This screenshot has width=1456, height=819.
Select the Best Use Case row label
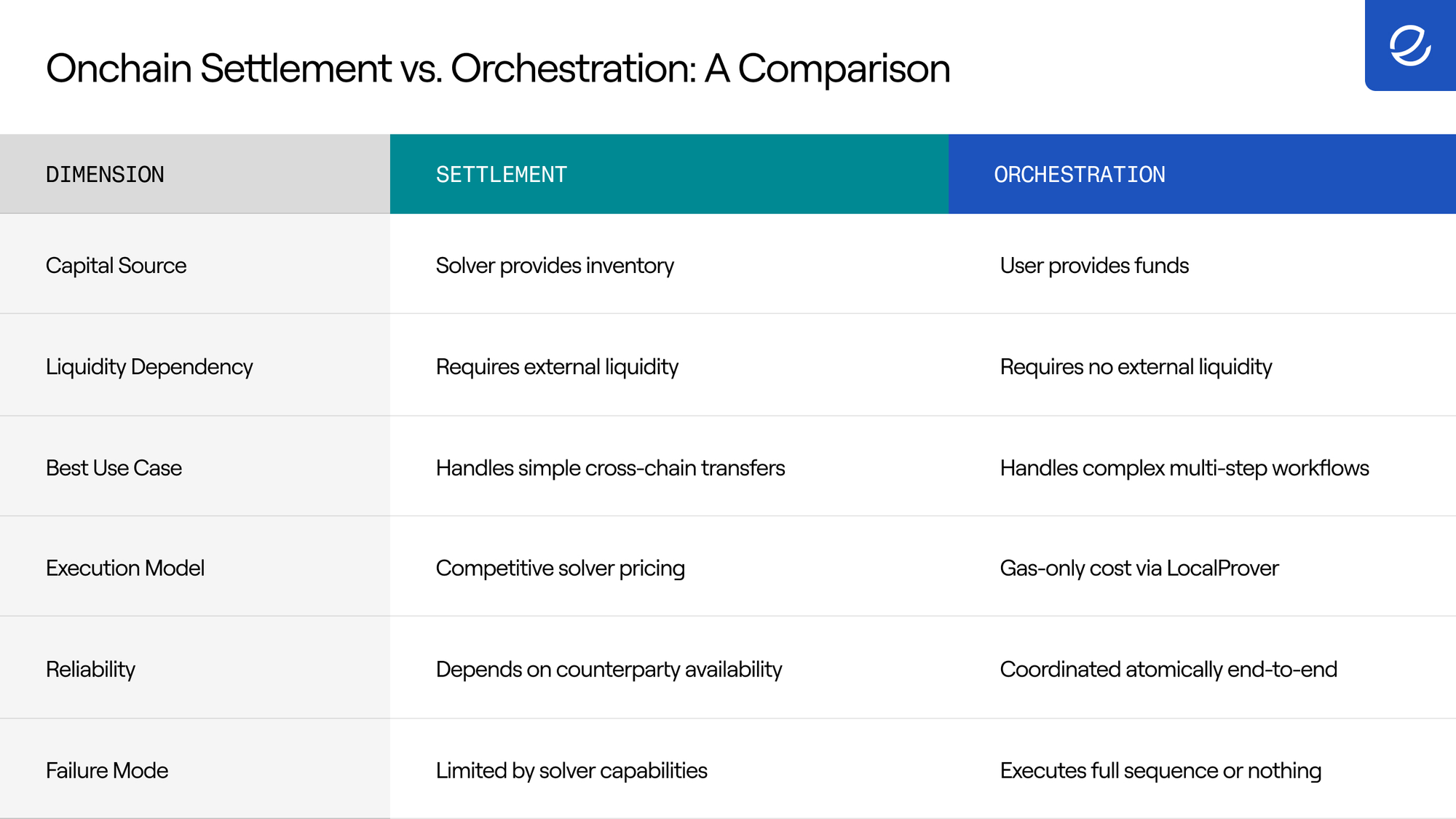tap(114, 468)
